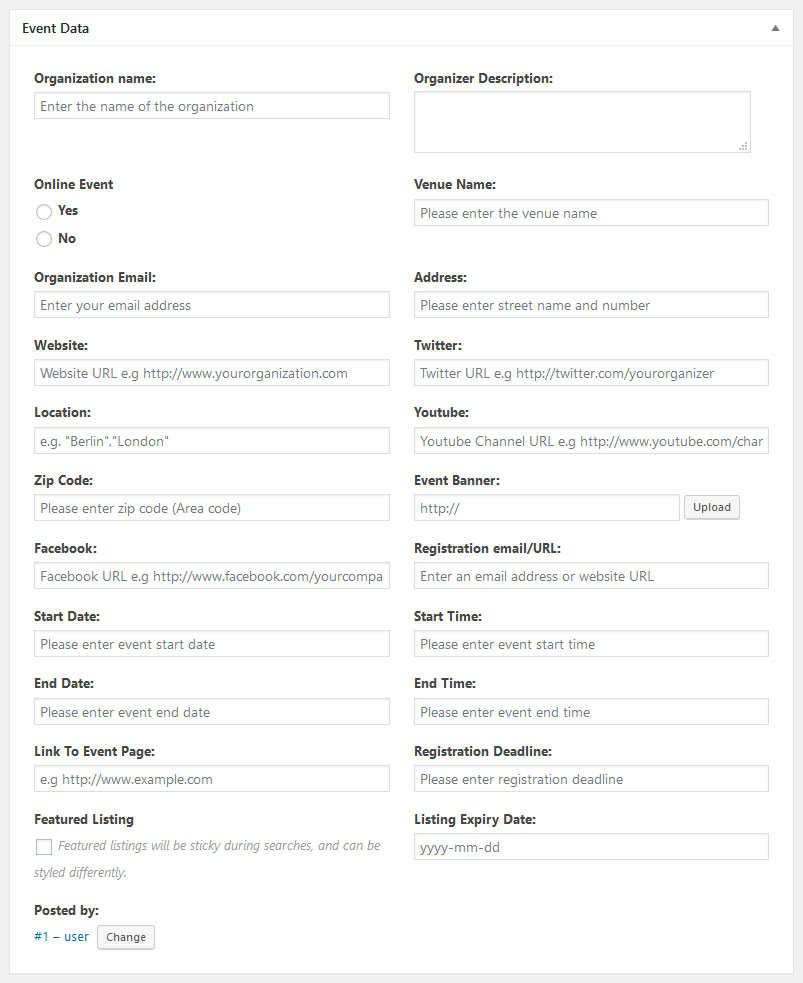This screenshot has width=803, height=983.
Task: Focus the Organizer Description text area
Action: pyautogui.click(x=582, y=122)
